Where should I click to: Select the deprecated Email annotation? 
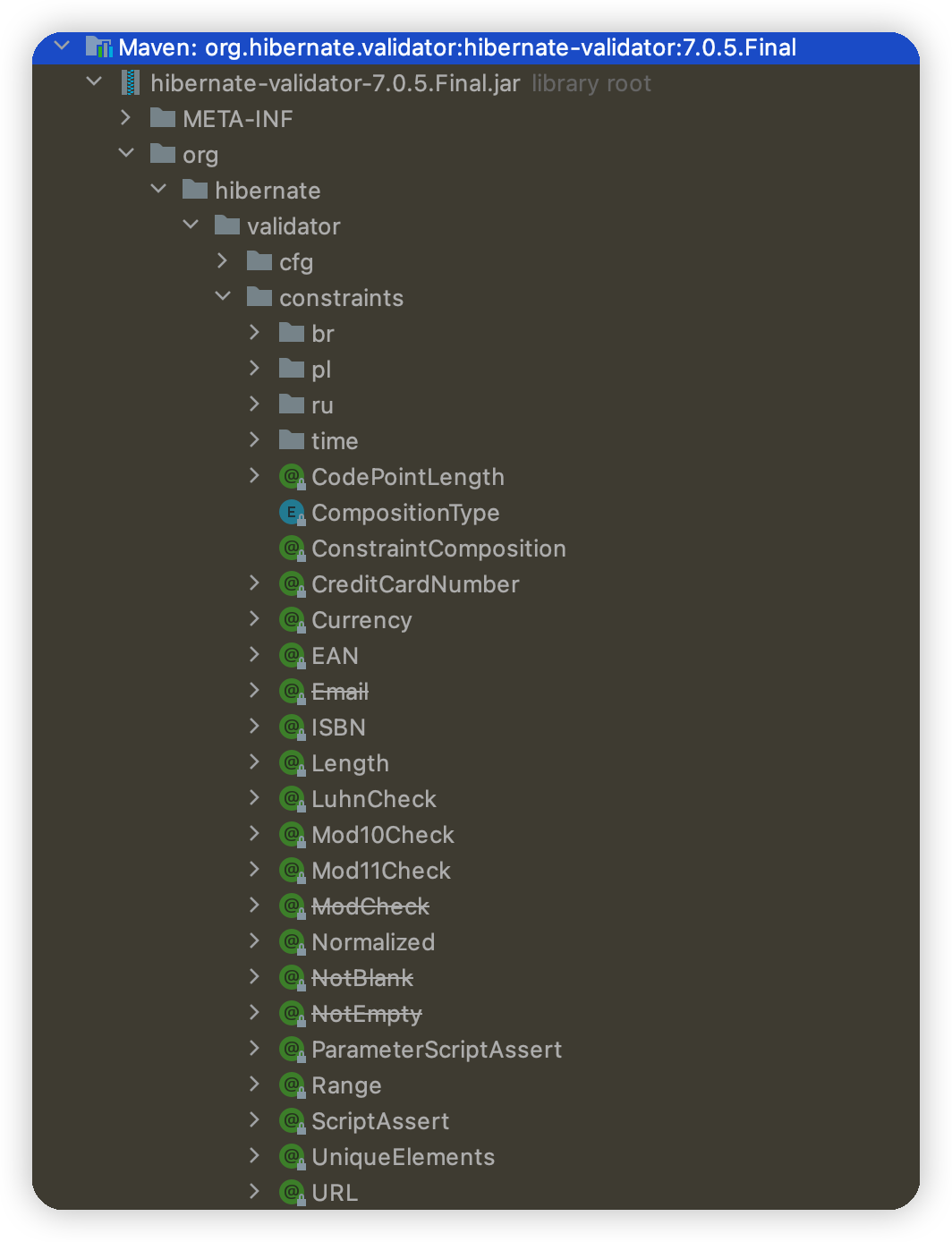(340, 692)
